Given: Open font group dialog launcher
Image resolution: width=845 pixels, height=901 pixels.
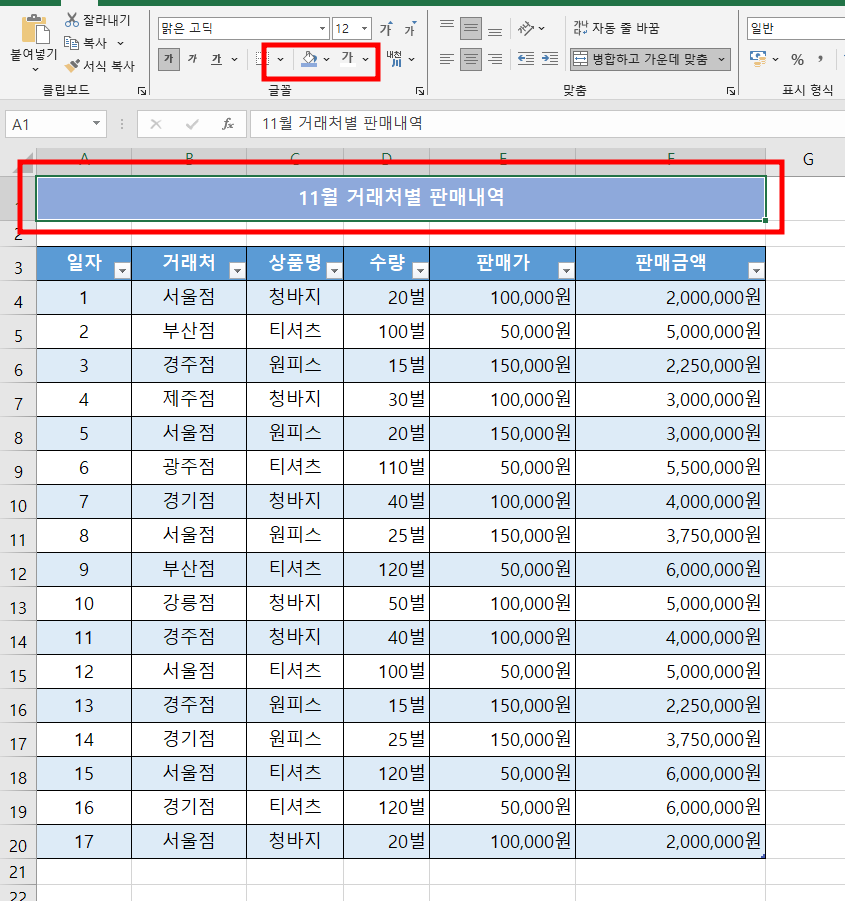Looking at the screenshot, I should pos(420,91).
